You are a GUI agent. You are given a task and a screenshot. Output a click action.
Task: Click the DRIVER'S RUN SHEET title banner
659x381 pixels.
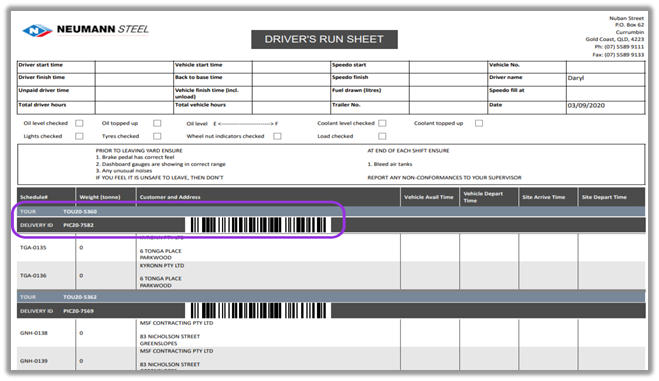pos(324,39)
